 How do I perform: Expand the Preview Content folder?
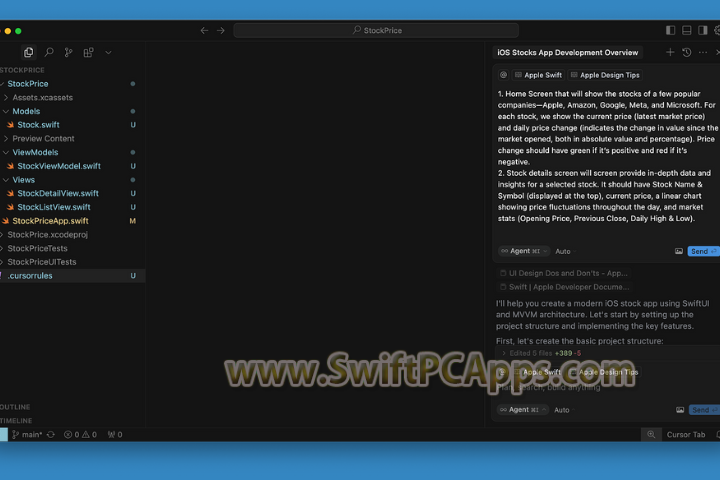[x=73, y=139]
